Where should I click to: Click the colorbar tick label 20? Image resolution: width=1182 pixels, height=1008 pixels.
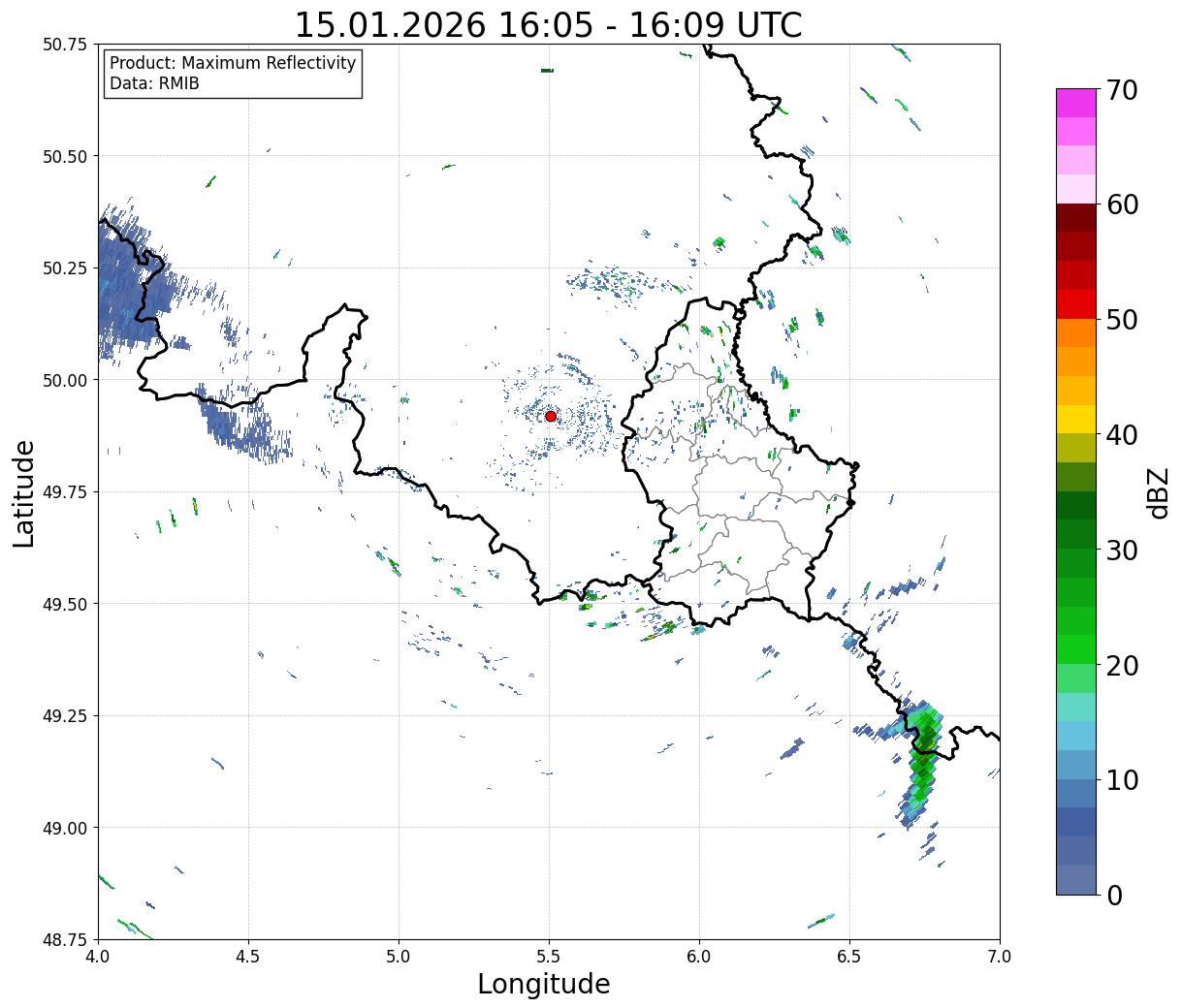(1122, 666)
